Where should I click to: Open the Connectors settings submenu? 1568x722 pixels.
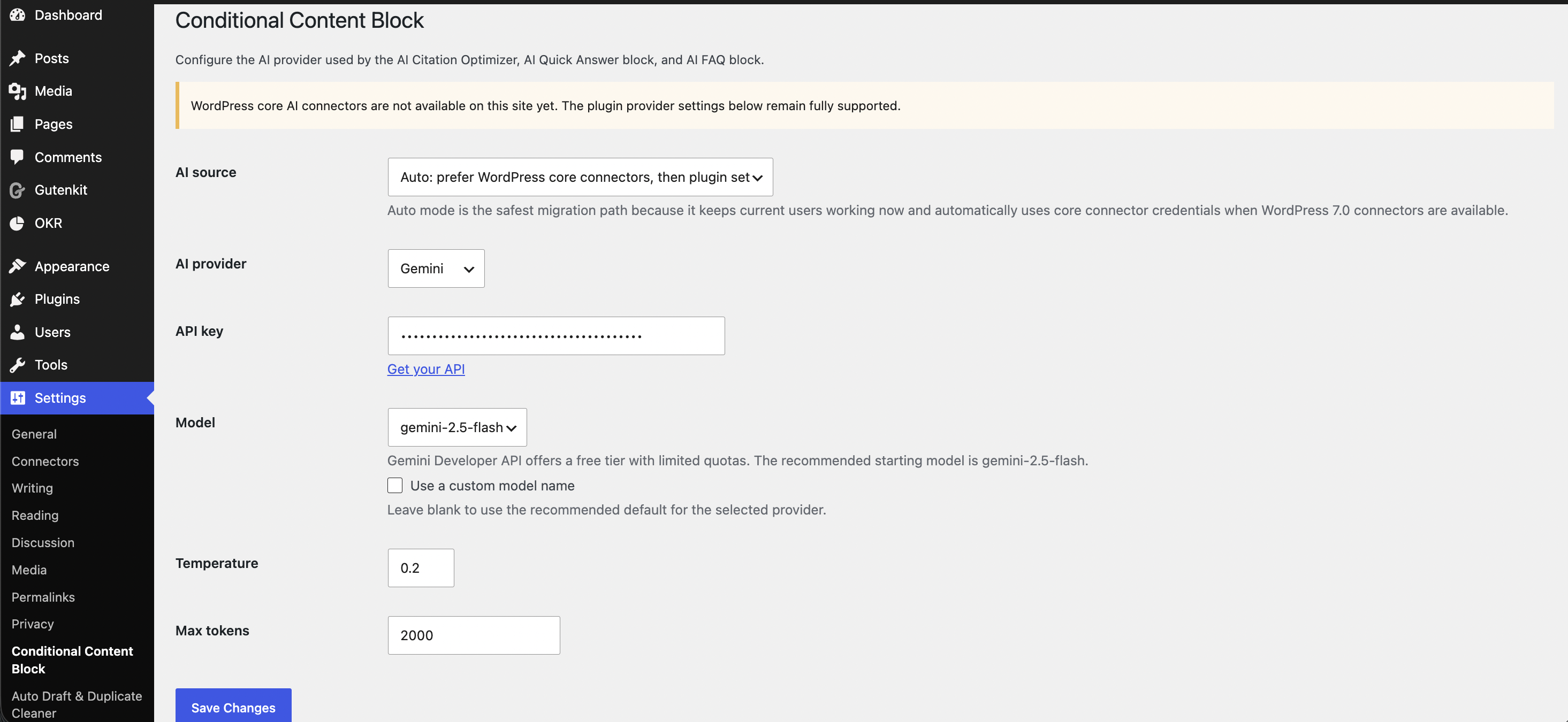coord(45,461)
